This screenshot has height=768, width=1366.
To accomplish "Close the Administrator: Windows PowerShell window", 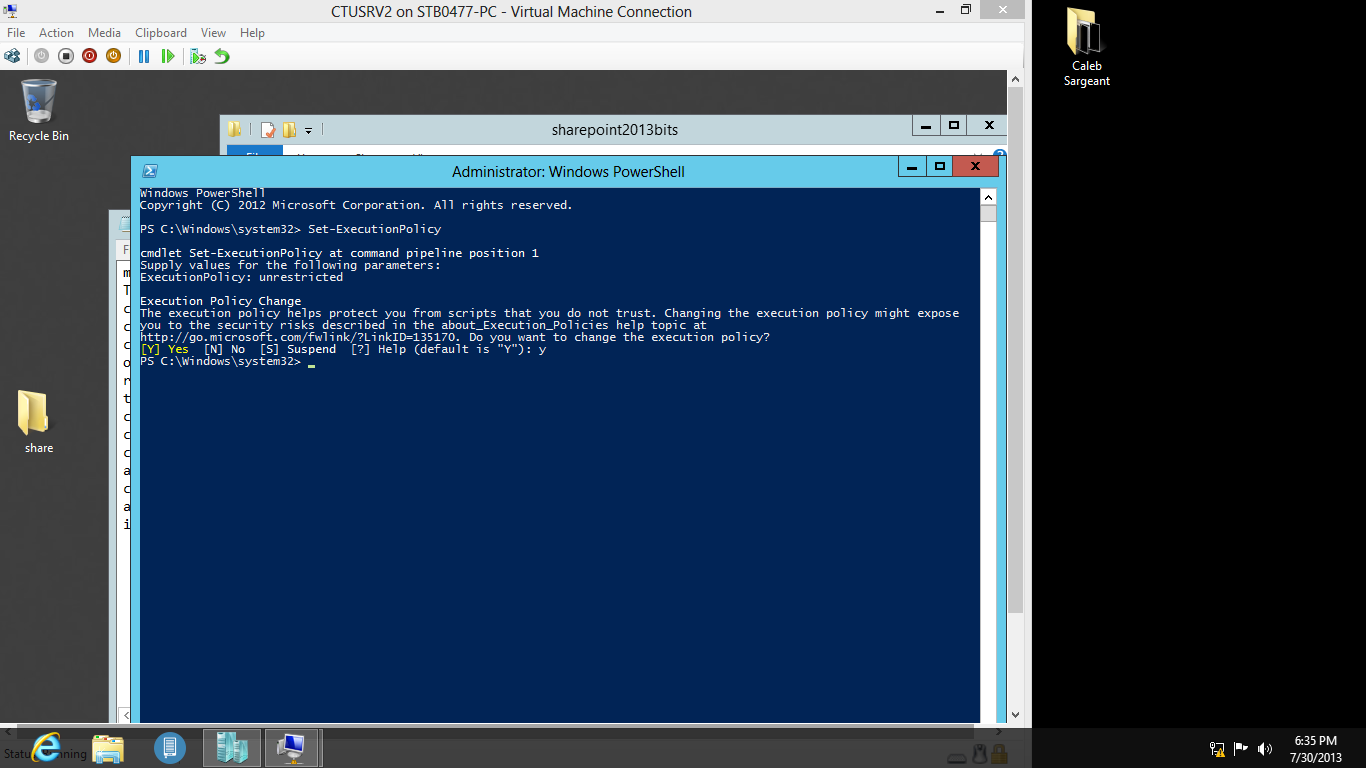I will click(976, 167).
